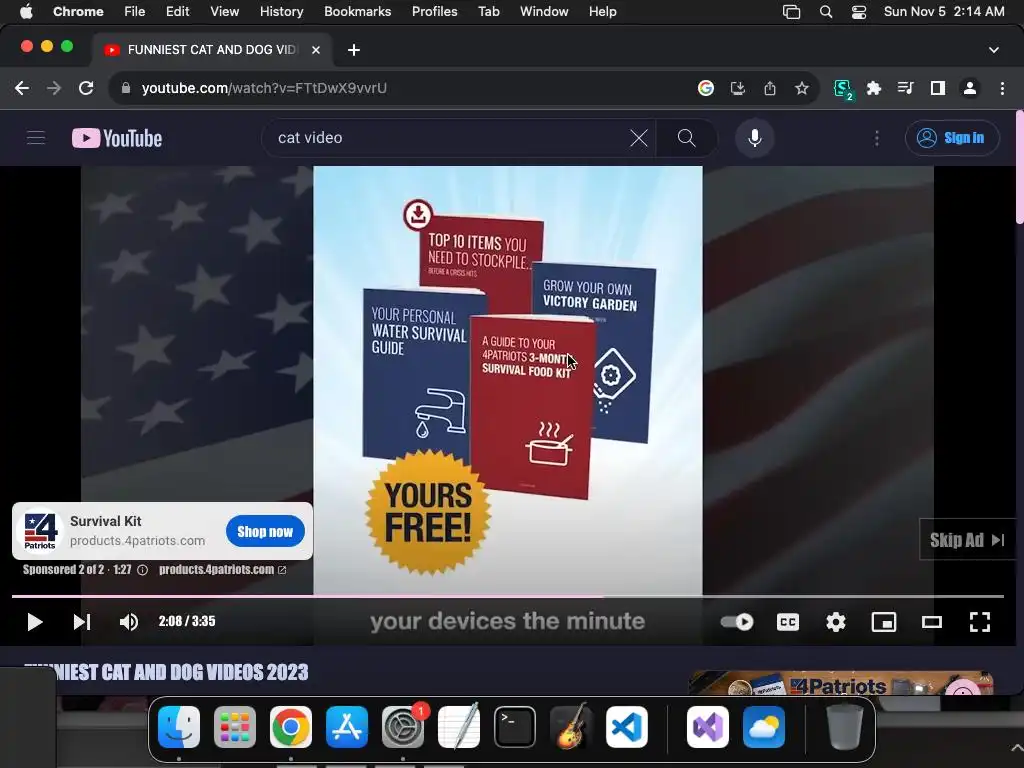Open Chrome extensions puzzle icon
This screenshot has width=1024, height=768.
point(874,88)
